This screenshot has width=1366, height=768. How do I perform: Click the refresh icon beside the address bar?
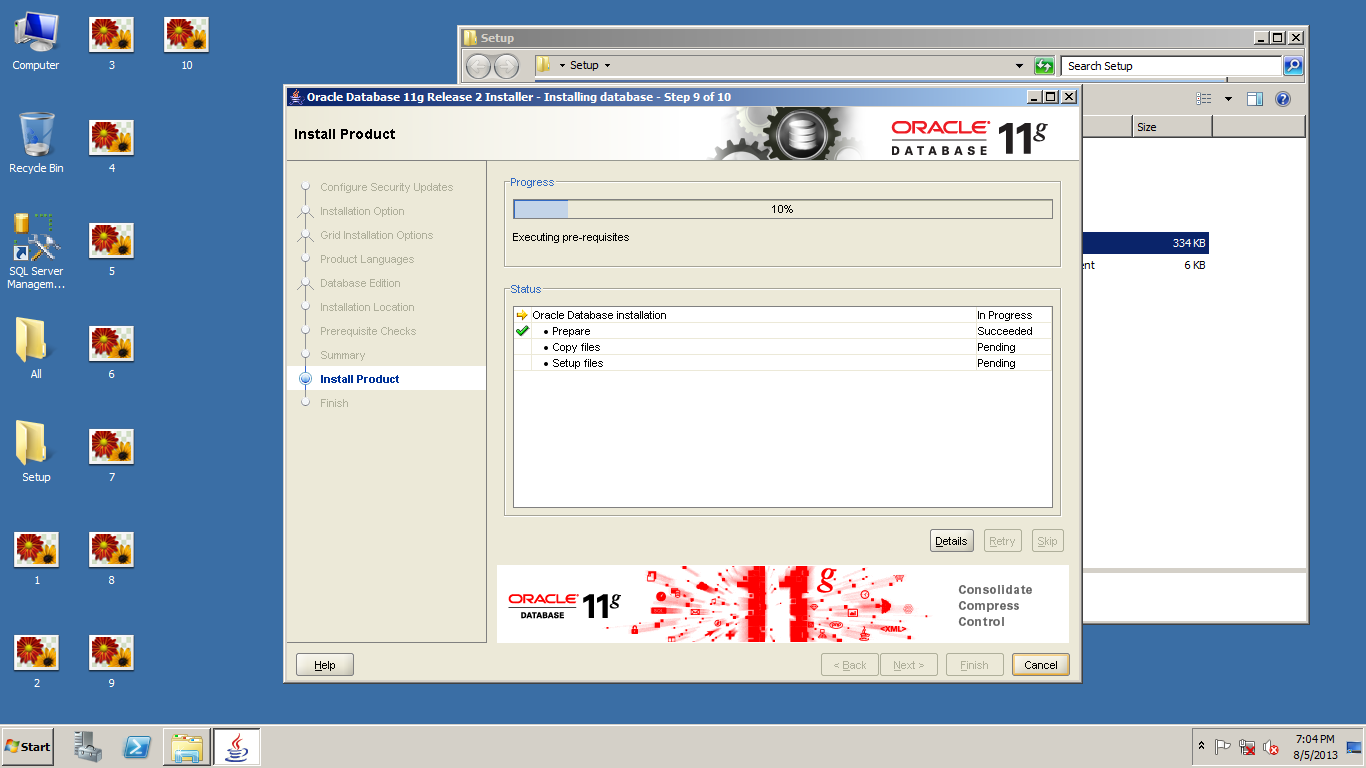[1044, 66]
